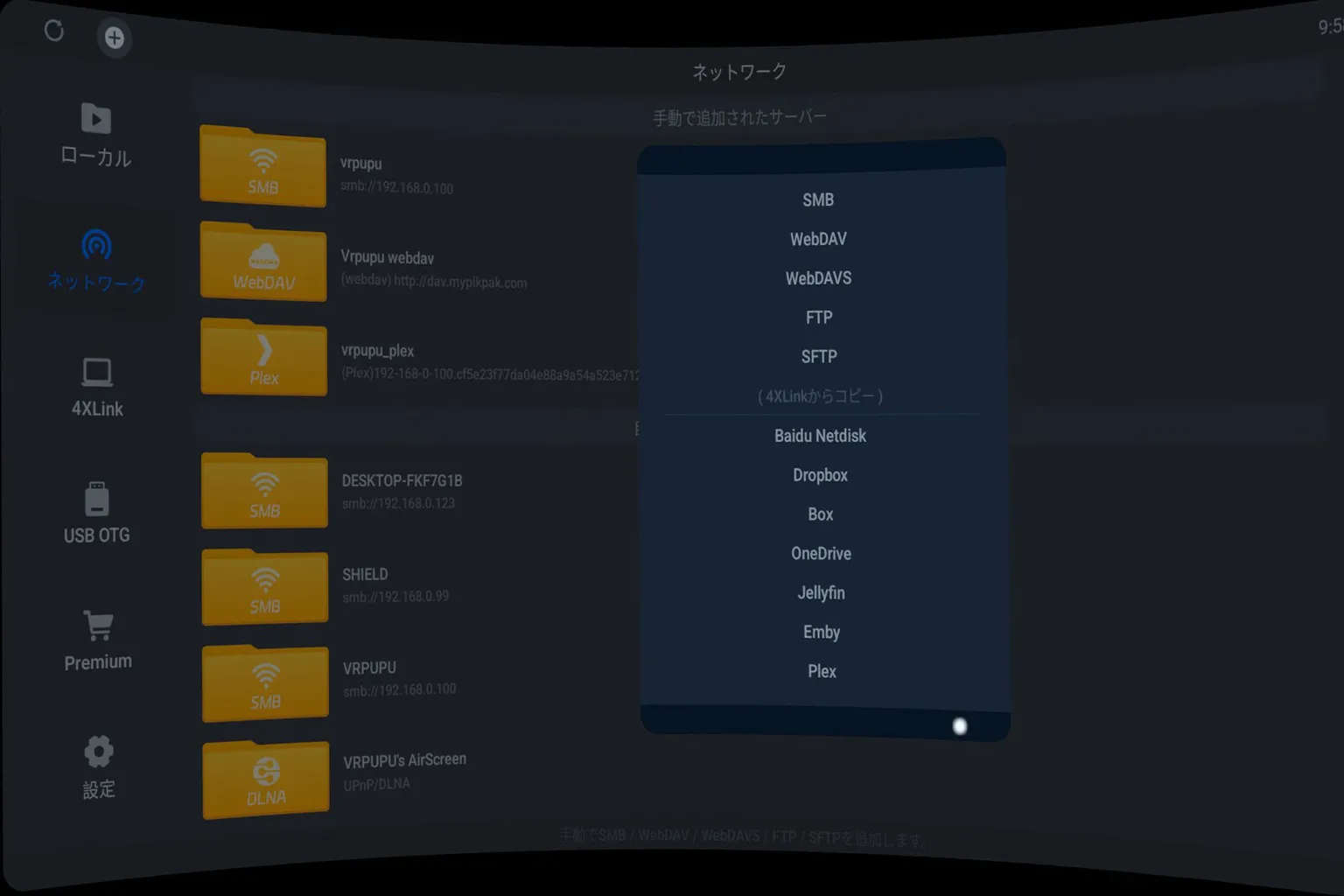Click the UPnP/DLNA subtitle text
Image resolution: width=1344 pixels, height=896 pixels.
(x=376, y=784)
